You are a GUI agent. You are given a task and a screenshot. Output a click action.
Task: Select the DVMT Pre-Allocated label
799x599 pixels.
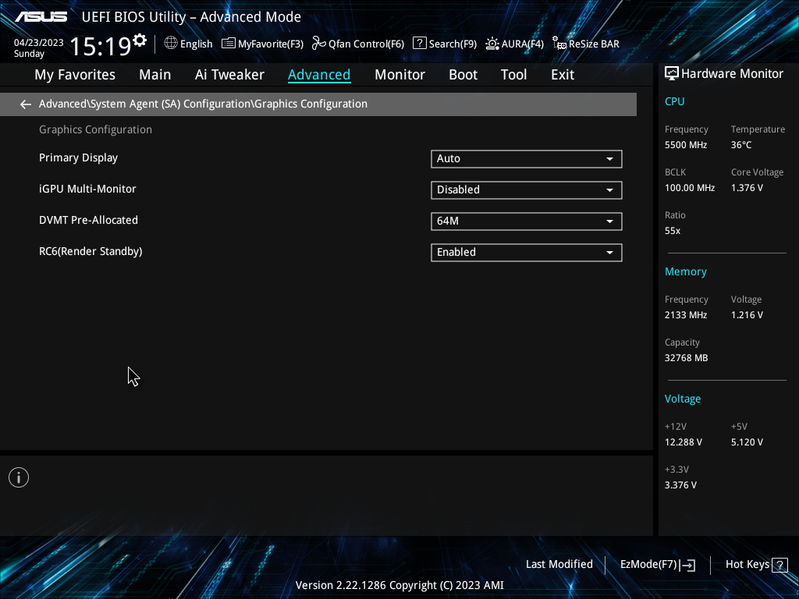point(89,220)
